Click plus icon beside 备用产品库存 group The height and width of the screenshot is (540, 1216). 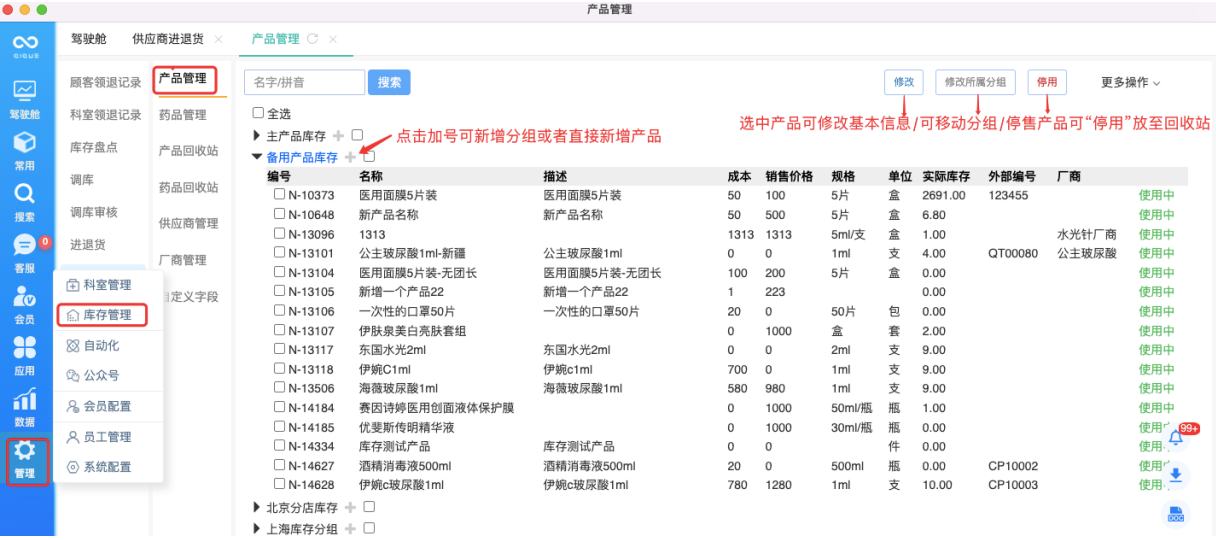(x=350, y=158)
